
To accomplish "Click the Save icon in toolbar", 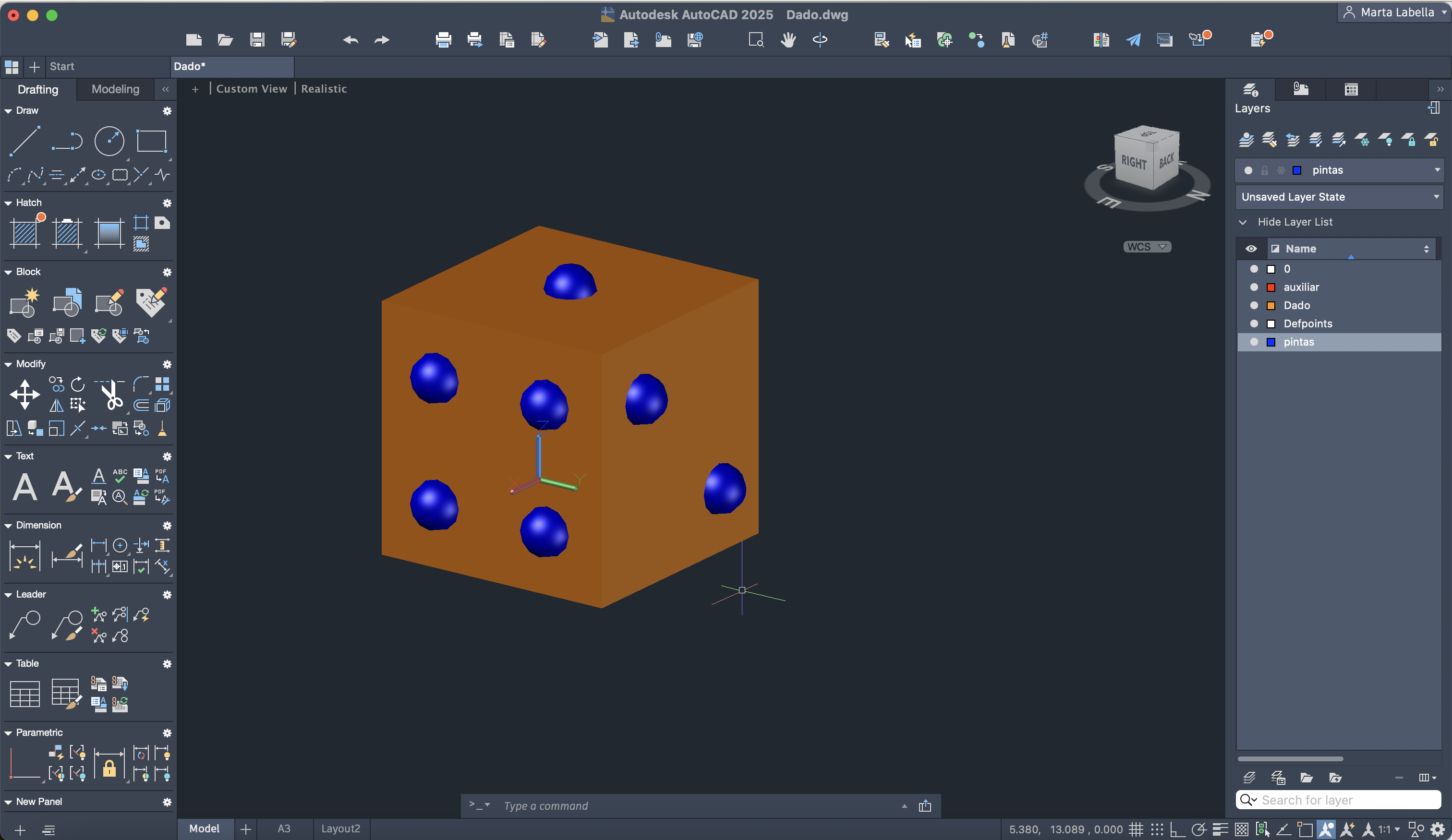I will point(257,40).
